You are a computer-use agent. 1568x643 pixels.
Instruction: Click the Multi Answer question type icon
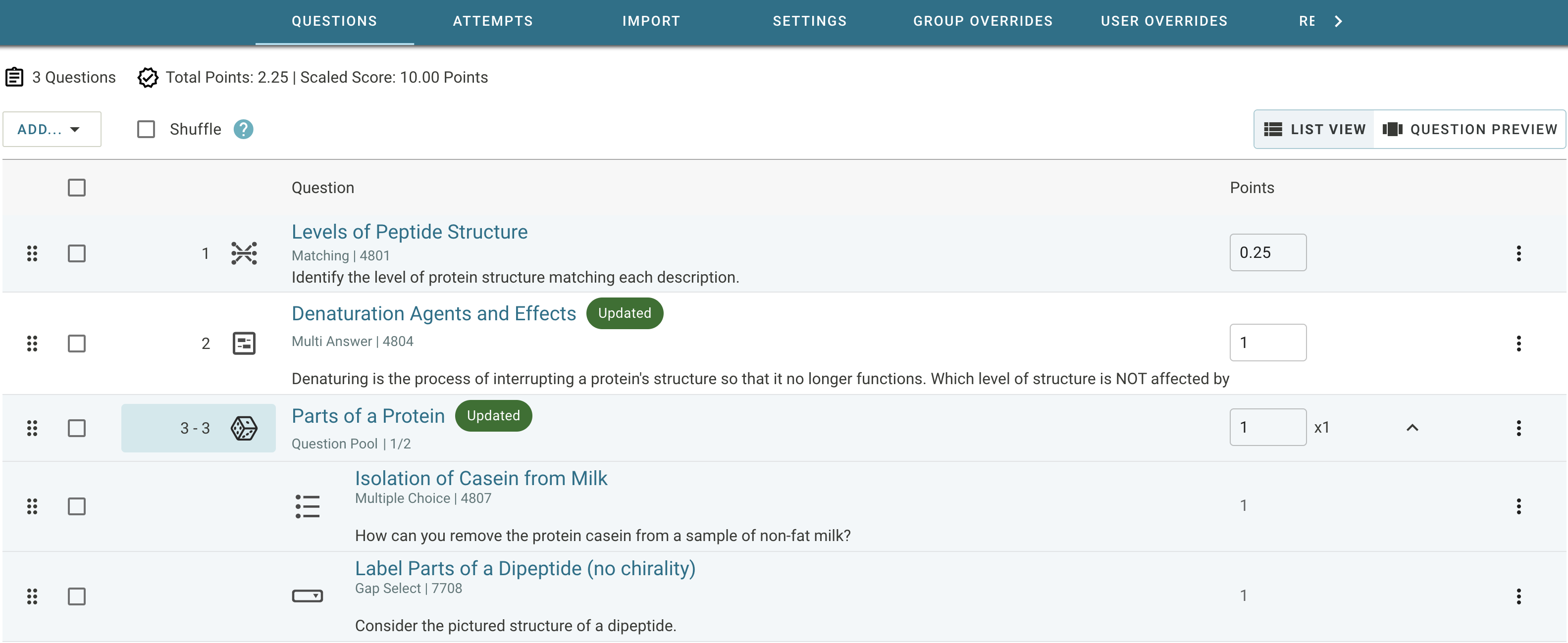point(244,343)
